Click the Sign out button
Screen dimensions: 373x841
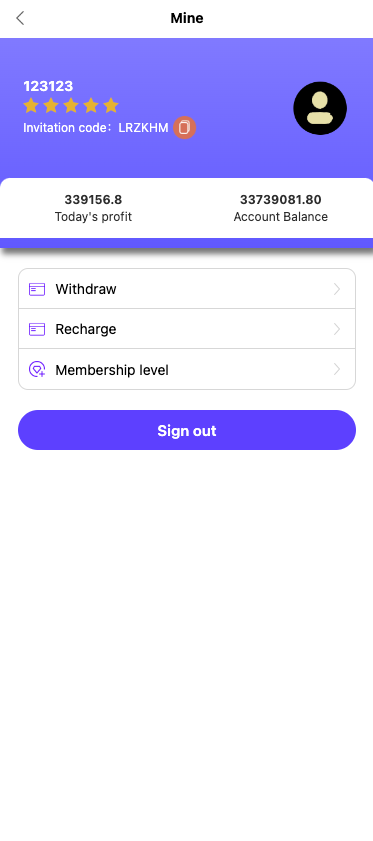coord(187,430)
